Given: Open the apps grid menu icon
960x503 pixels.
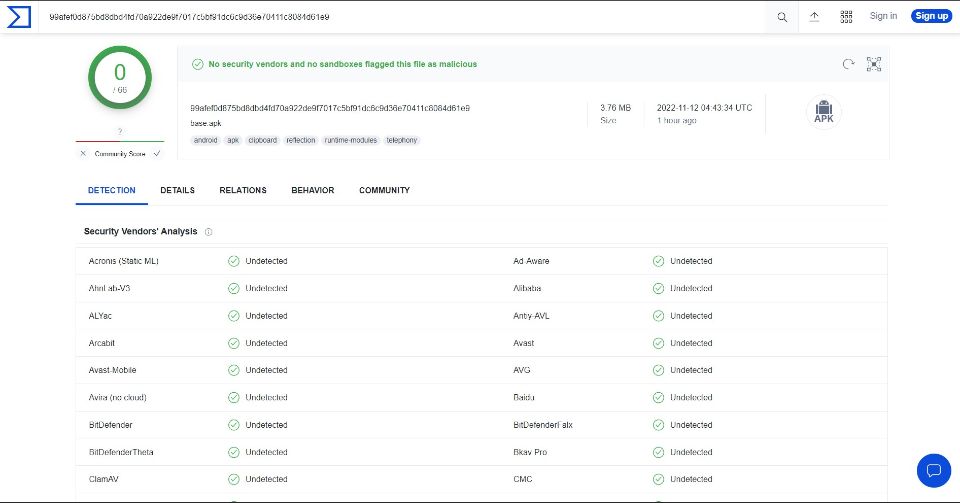Looking at the screenshot, I should [846, 17].
